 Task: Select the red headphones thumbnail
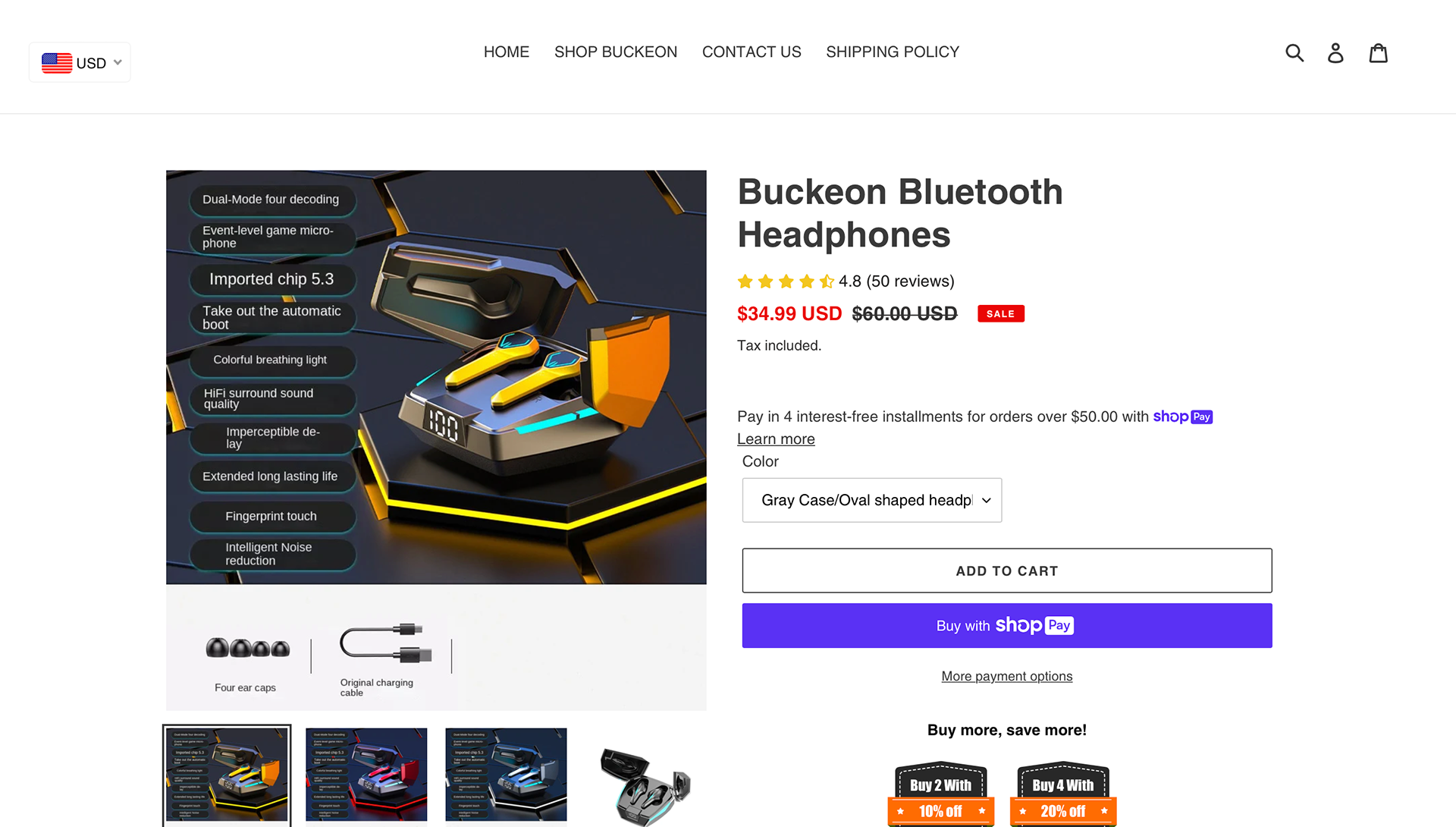click(x=366, y=775)
